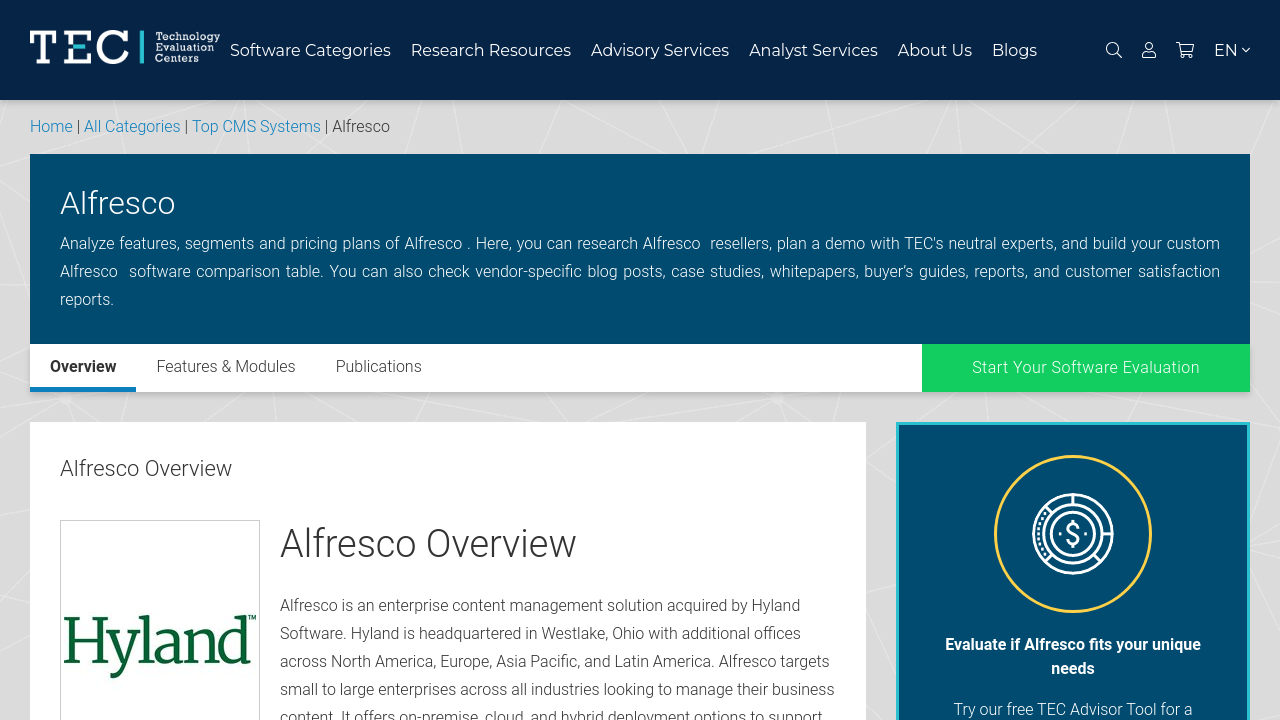This screenshot has width=1280, height=720.
Task: Click the Hyland logo image
Action: click(x=160, y=645)
